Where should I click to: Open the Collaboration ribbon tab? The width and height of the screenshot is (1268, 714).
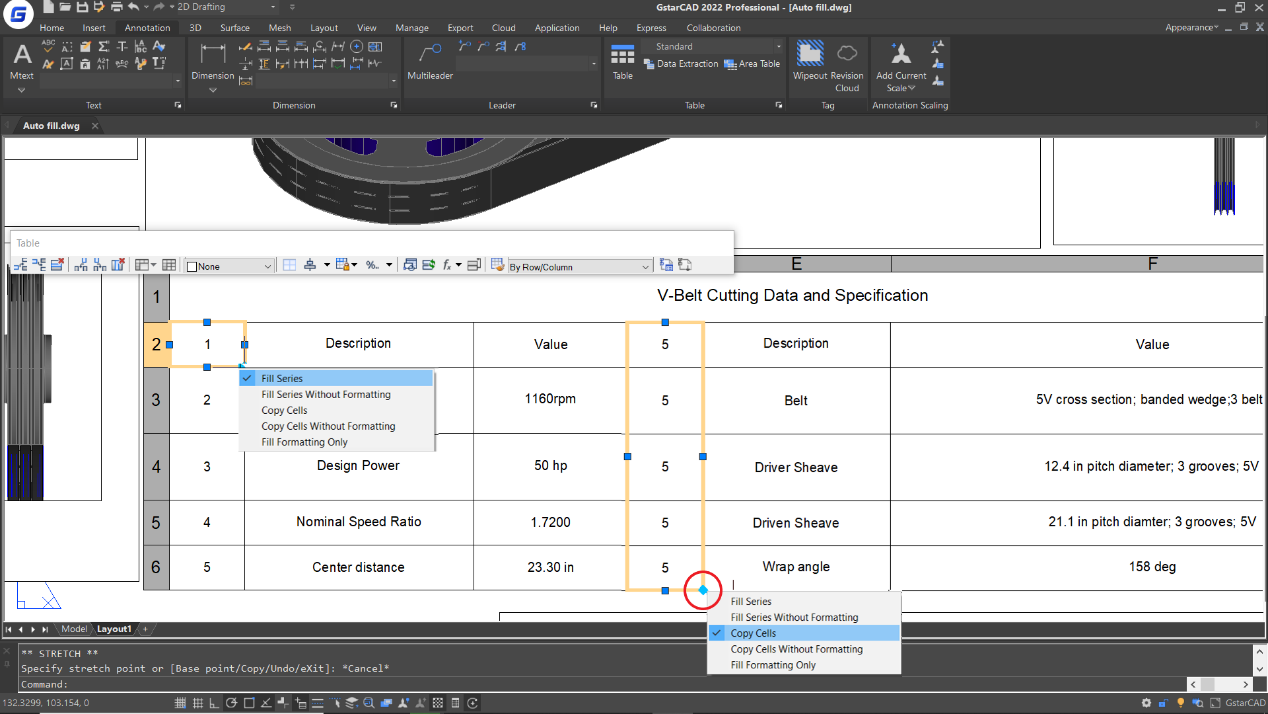click(x=714, y=28)
